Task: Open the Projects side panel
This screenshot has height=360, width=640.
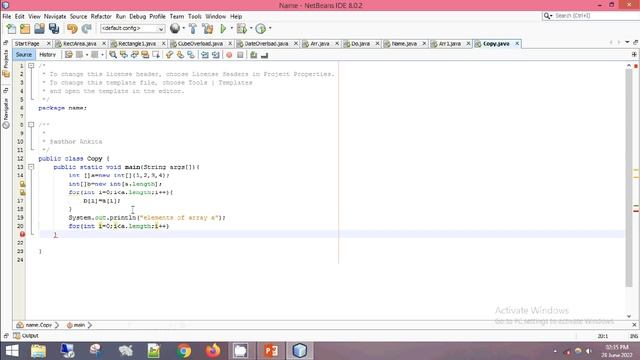Action: (x=6, y=59)
